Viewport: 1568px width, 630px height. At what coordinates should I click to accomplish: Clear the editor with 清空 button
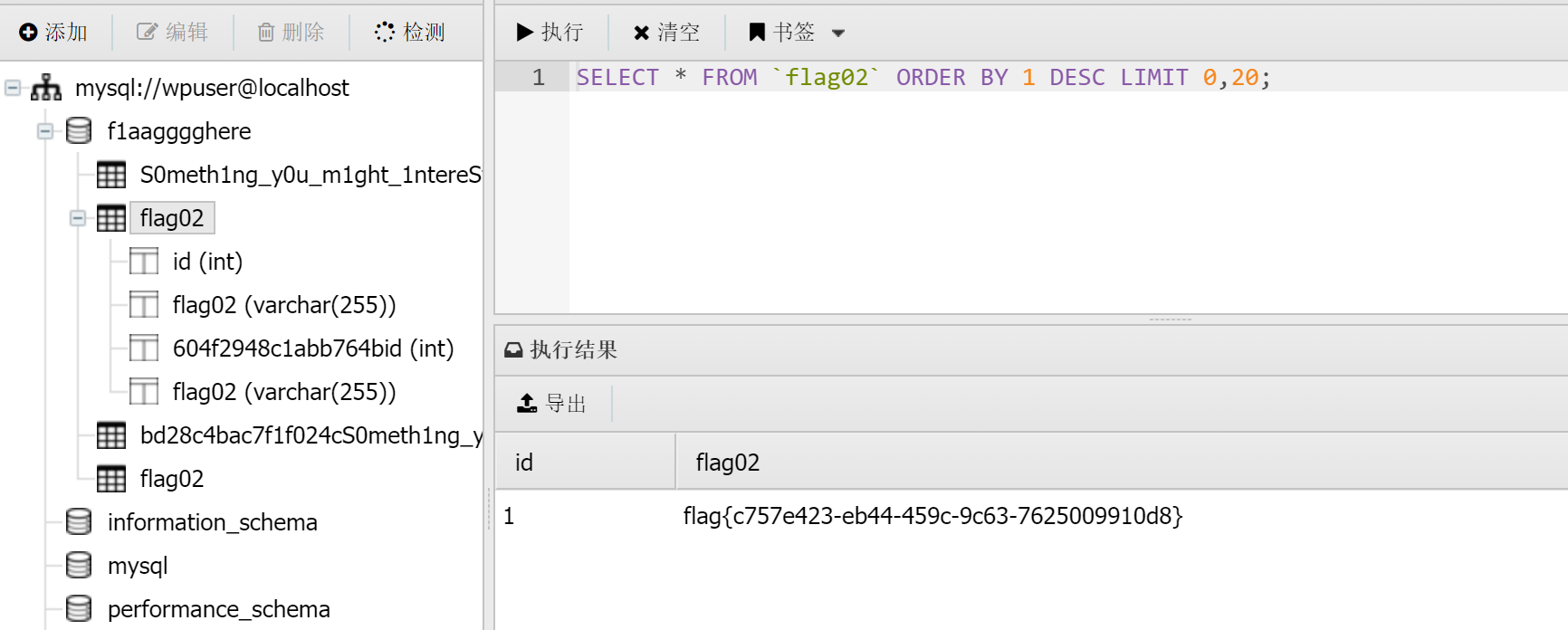[666, 33]
